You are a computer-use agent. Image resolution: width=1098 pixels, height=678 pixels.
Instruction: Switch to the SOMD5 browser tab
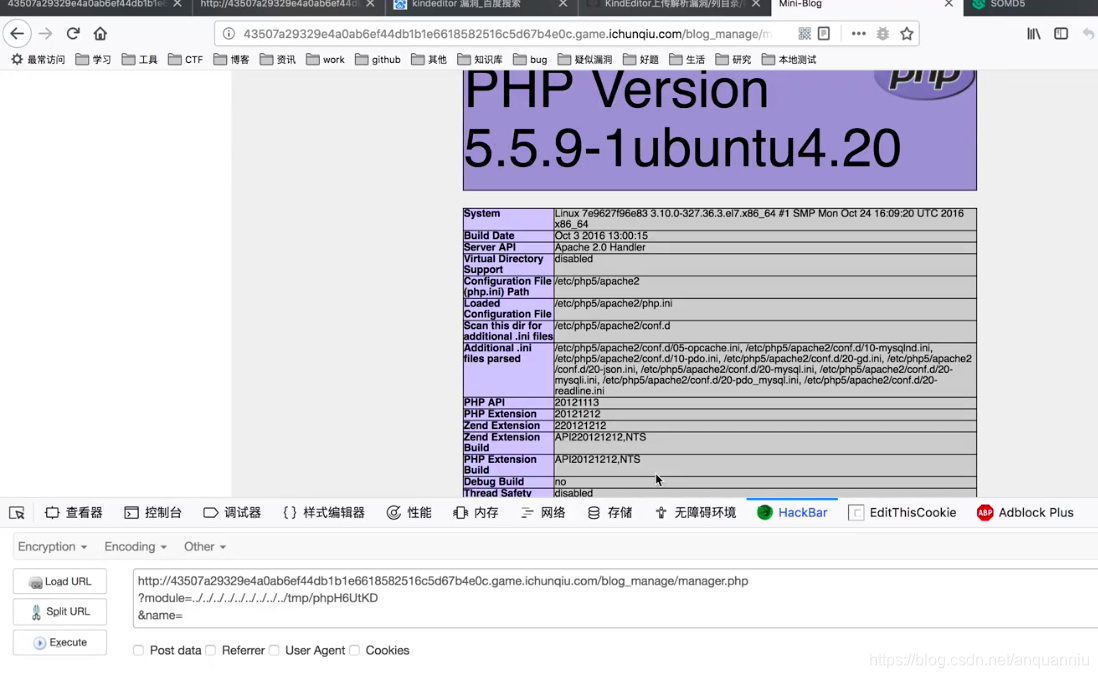(1029, 5)
